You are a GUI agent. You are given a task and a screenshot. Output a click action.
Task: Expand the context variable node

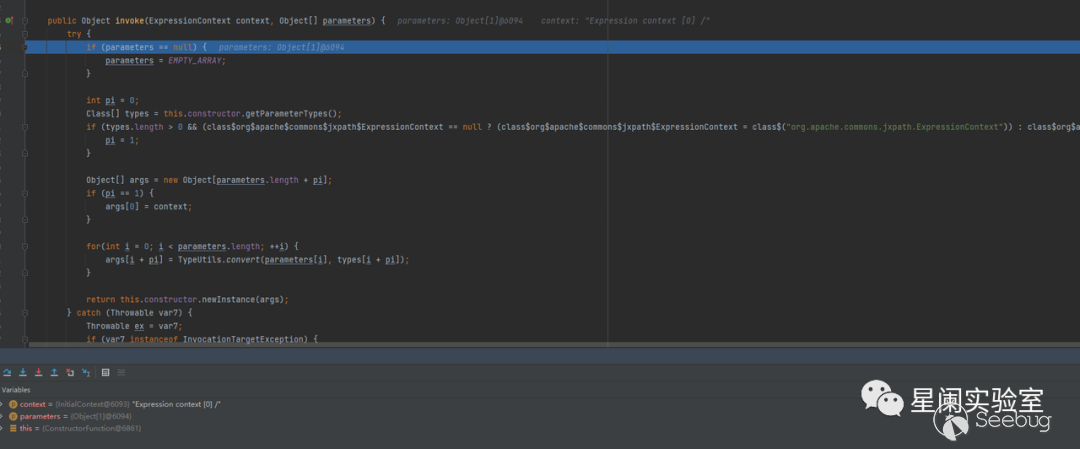[x=3, y=404]
